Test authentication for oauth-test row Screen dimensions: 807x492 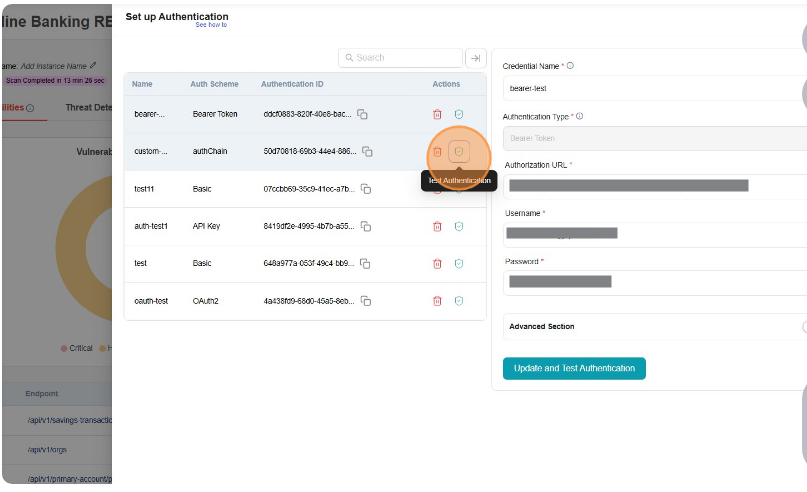[x=459, y=300]
